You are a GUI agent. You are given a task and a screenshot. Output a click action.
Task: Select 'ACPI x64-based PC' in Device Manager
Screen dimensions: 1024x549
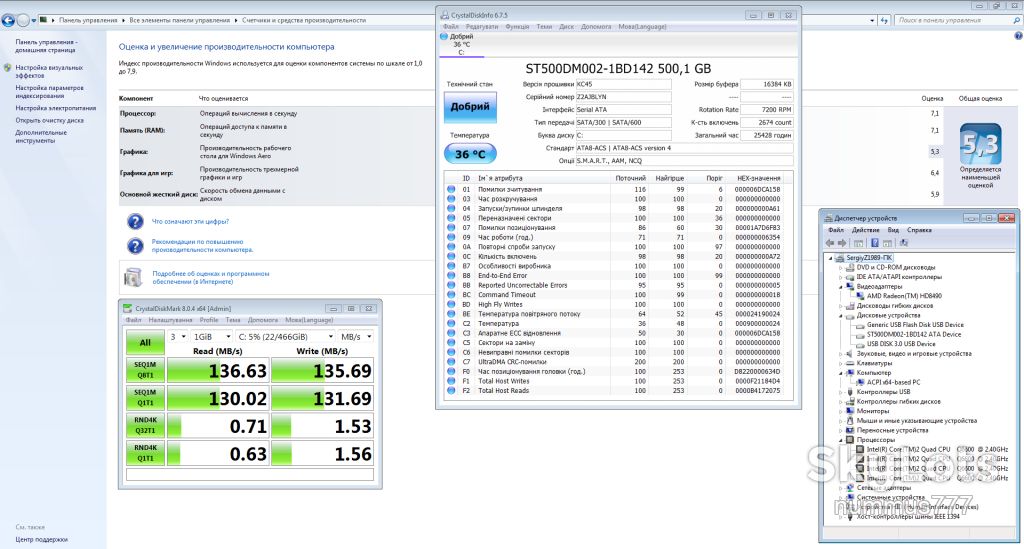pos(893,383)
